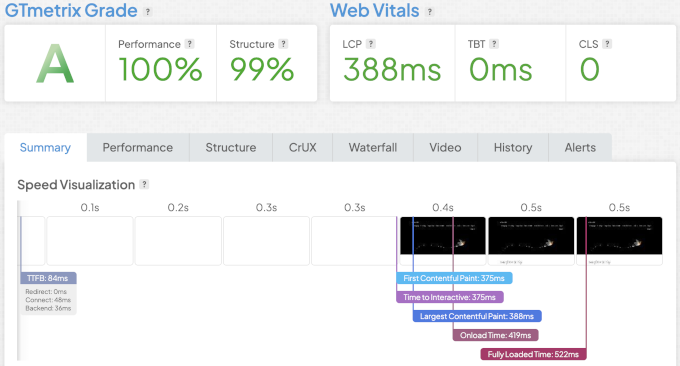Click First Contentful Paint: 375ms marker
This screenshot has height=366, width=680.
pyautogui.click(x=454, y=278)
